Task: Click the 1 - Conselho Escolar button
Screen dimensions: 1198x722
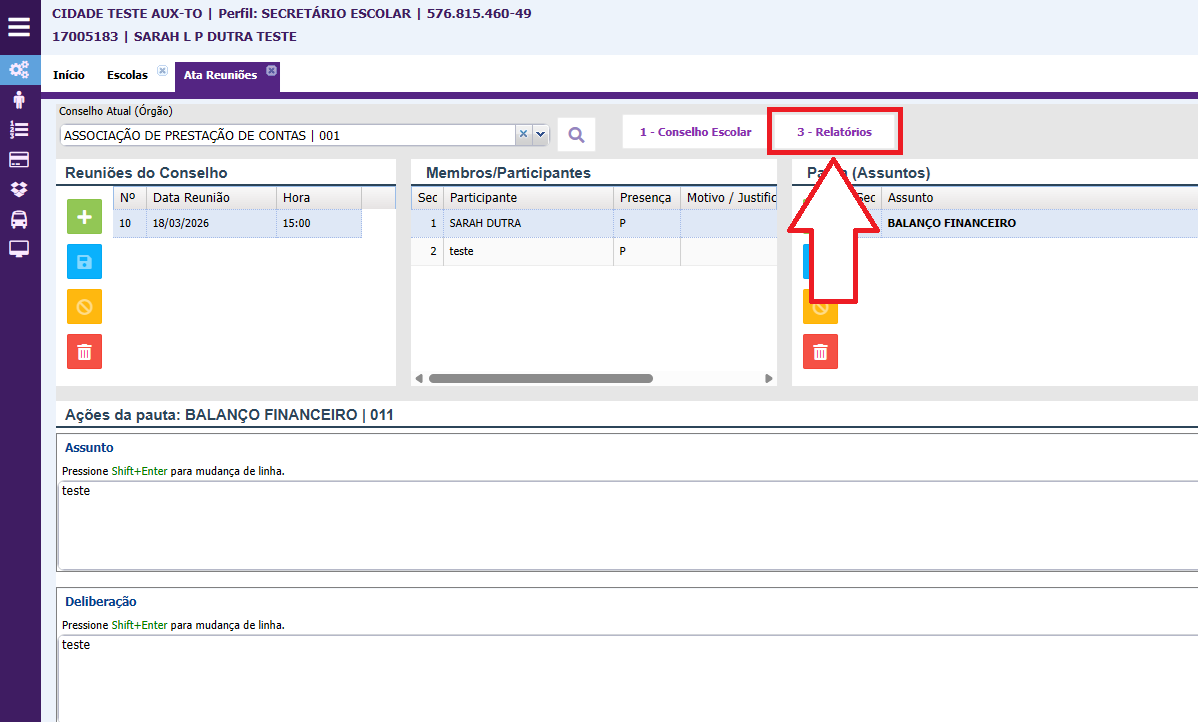Action: point(695,132)
